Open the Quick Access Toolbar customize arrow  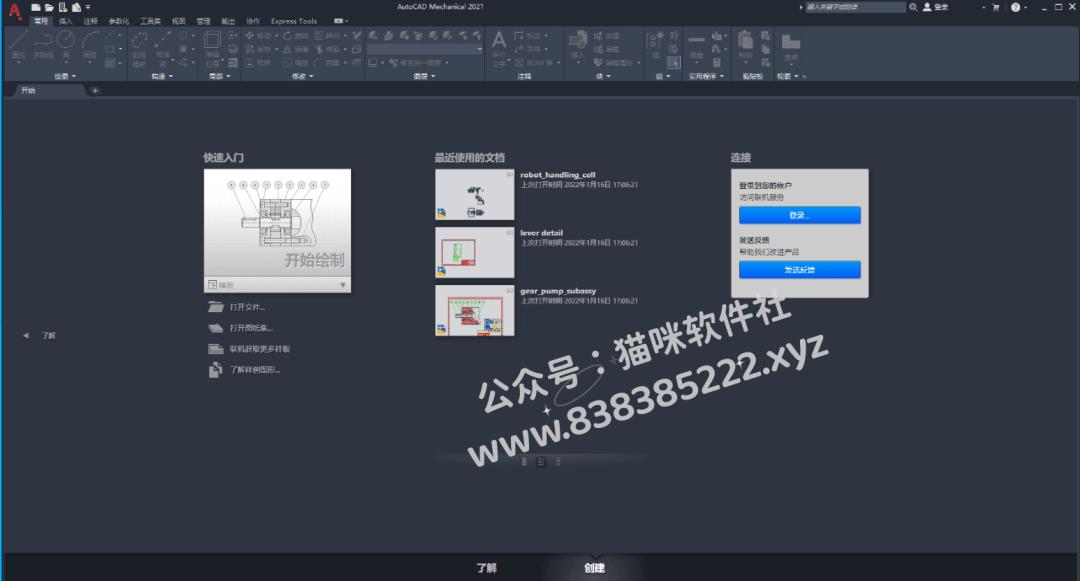pos(88,7)
